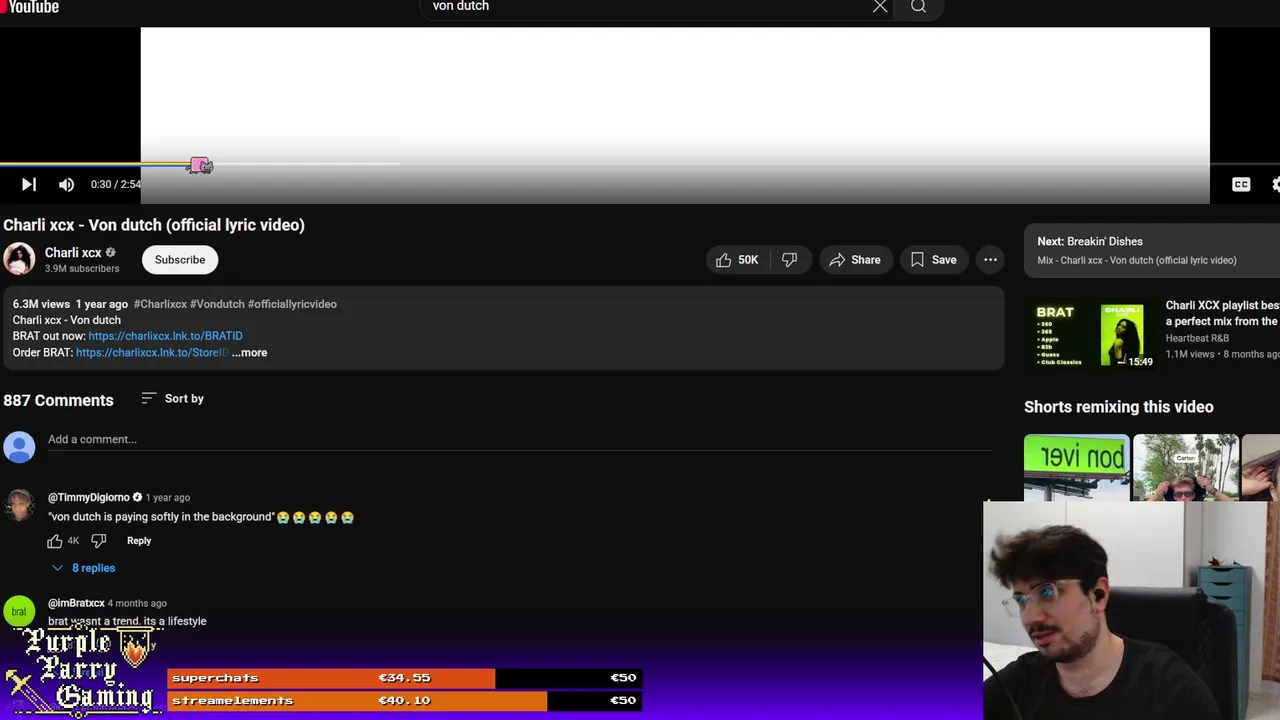Click the YouTube logo

coord(30,7)
